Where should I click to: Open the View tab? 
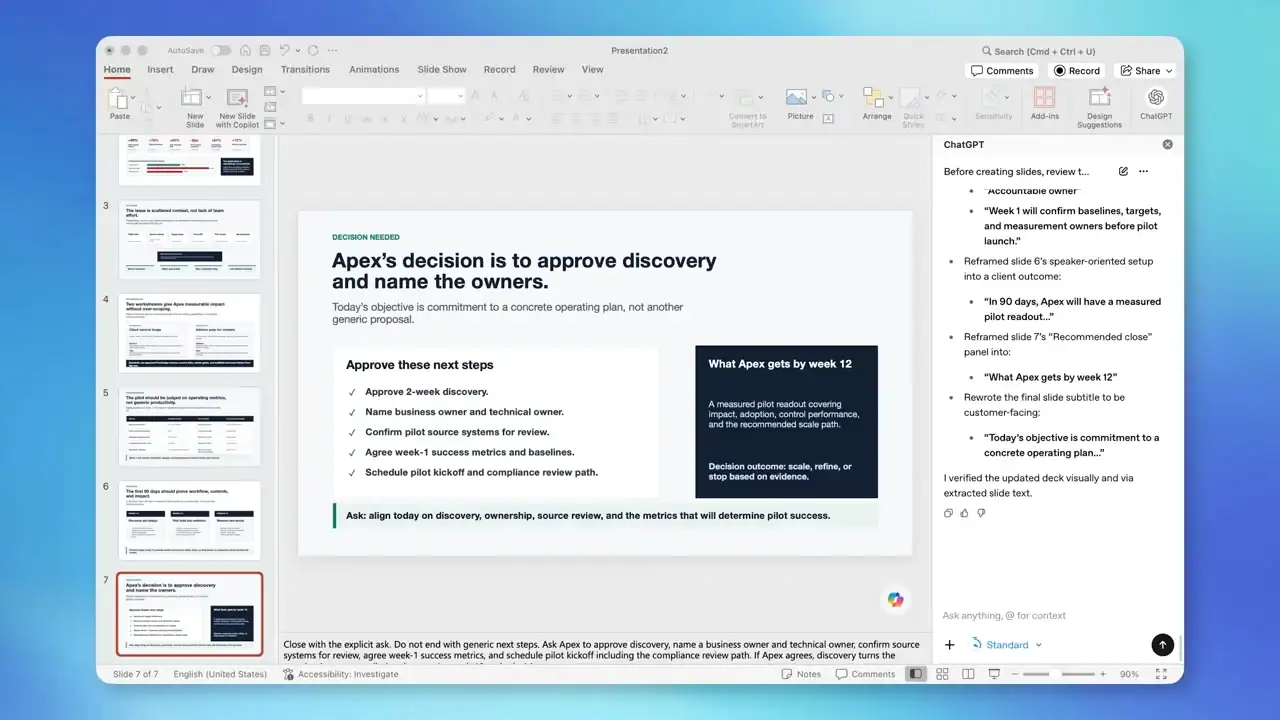[592, 70]
